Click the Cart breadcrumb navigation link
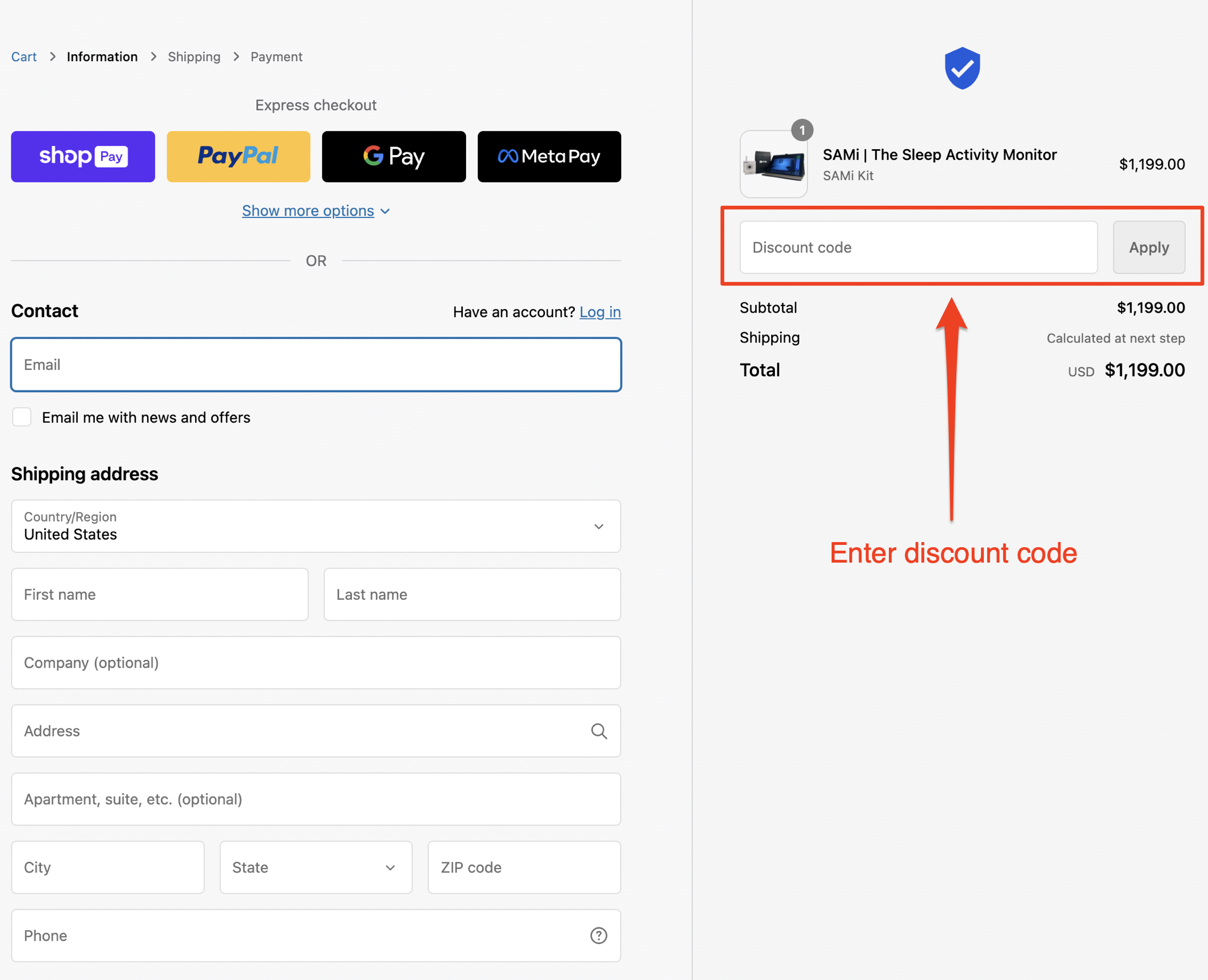1208x980 pixels. [x=23, y=56]
